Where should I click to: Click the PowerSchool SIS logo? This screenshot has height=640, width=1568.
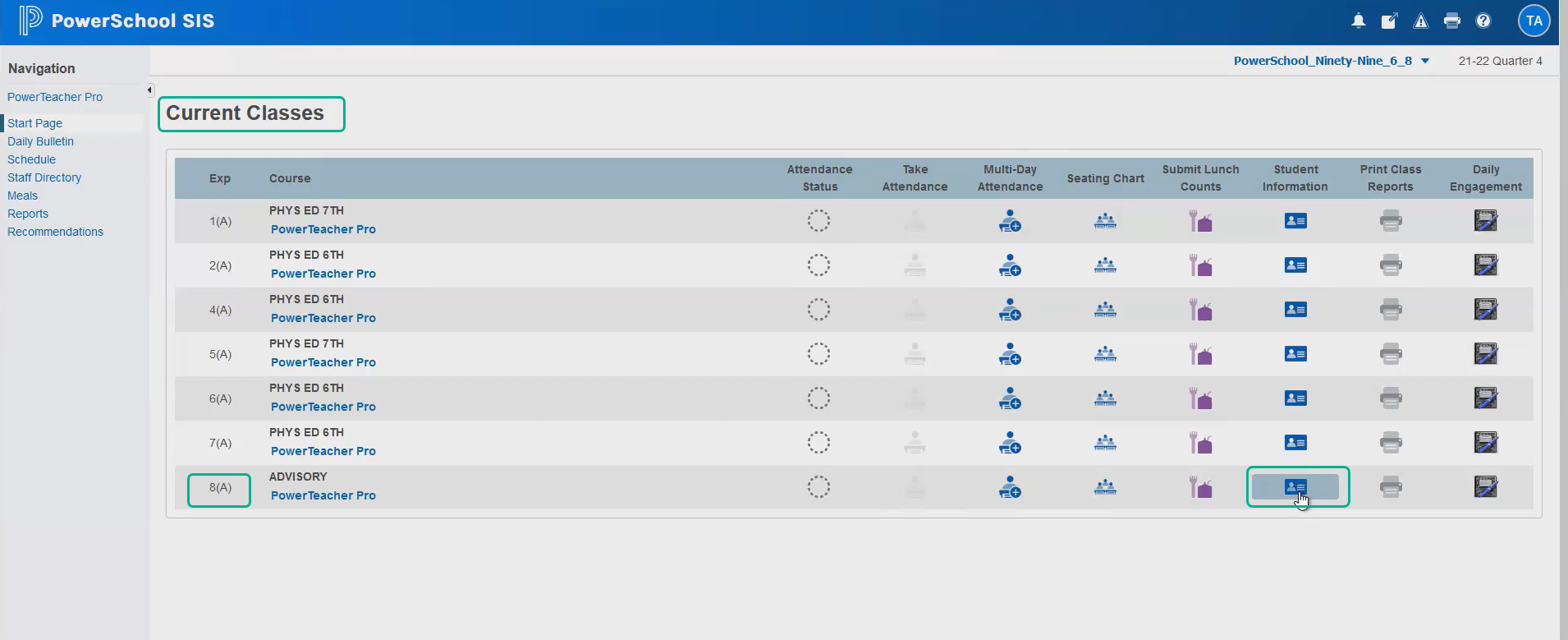(116, 21)
